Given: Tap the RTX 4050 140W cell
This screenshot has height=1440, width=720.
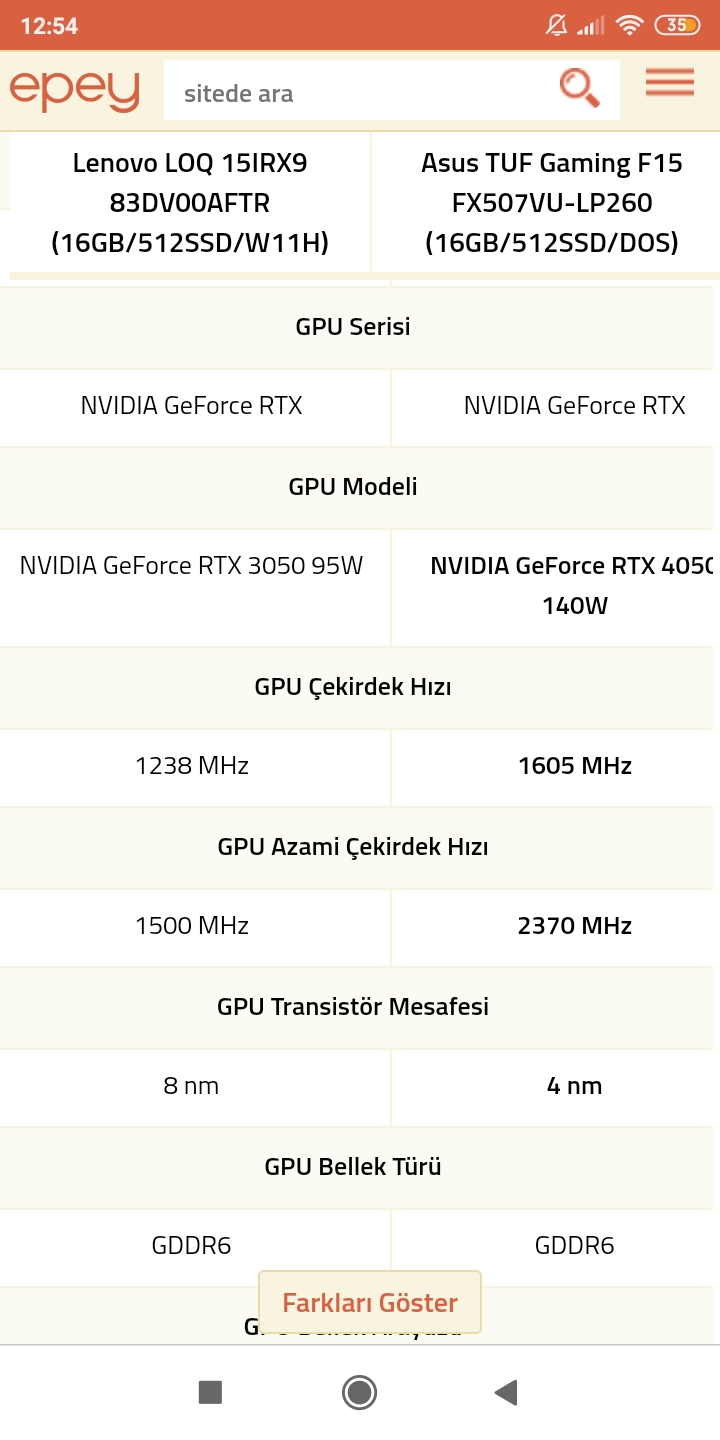Looking at the screenshot, I should click(573, 585).
